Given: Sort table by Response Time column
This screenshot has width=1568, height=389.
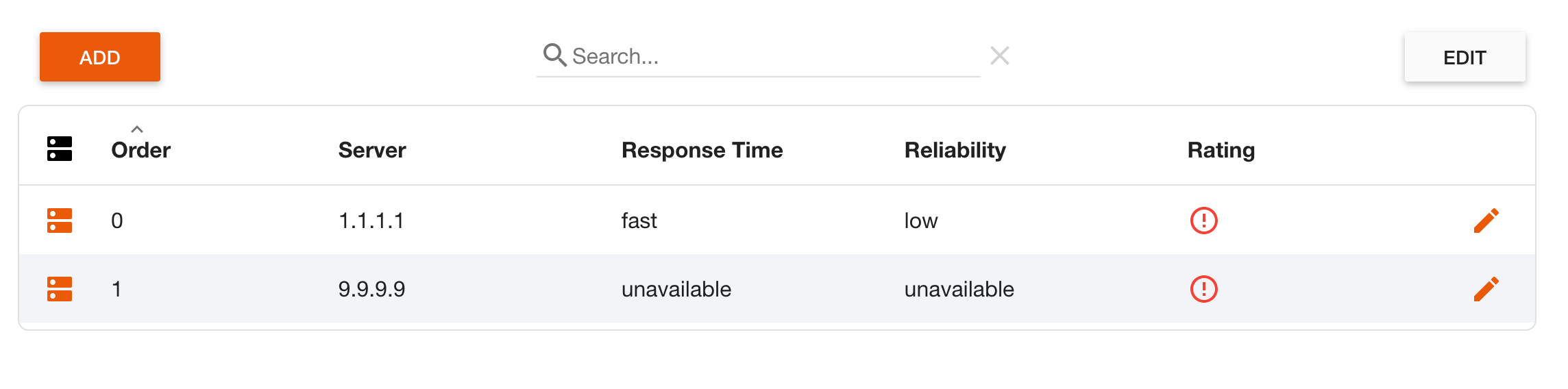Looking at the screenshot, I should (702, 150).
